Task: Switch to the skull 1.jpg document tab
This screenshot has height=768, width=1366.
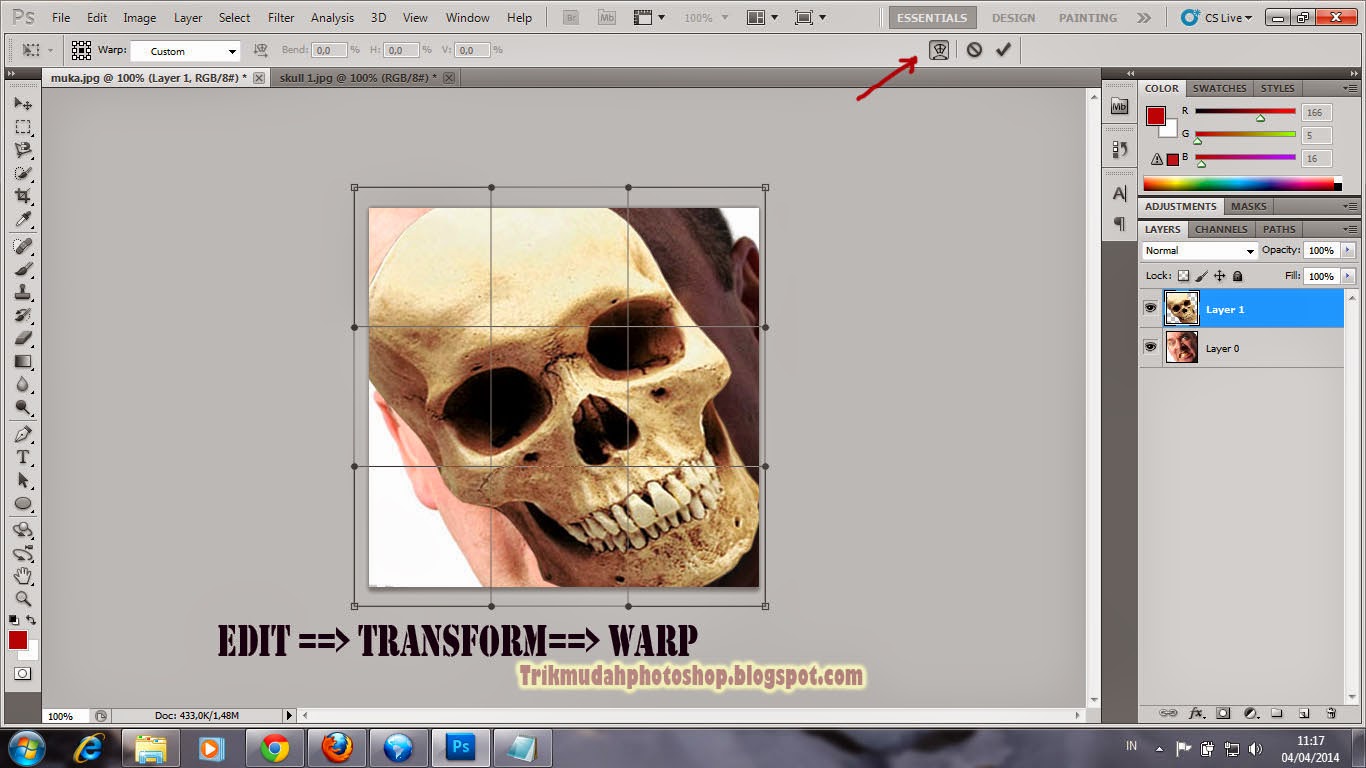Action: tap(357, 77)
